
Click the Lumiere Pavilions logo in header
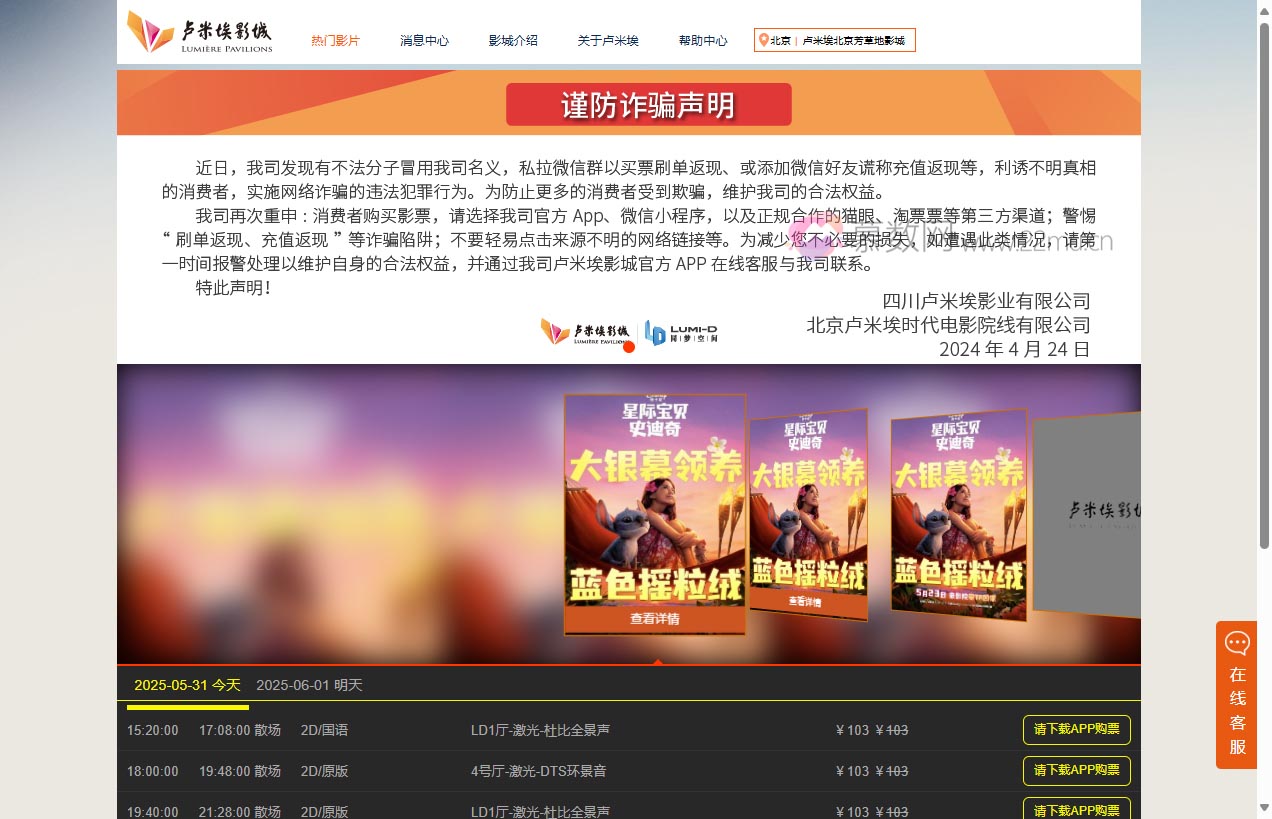point(200,32)
